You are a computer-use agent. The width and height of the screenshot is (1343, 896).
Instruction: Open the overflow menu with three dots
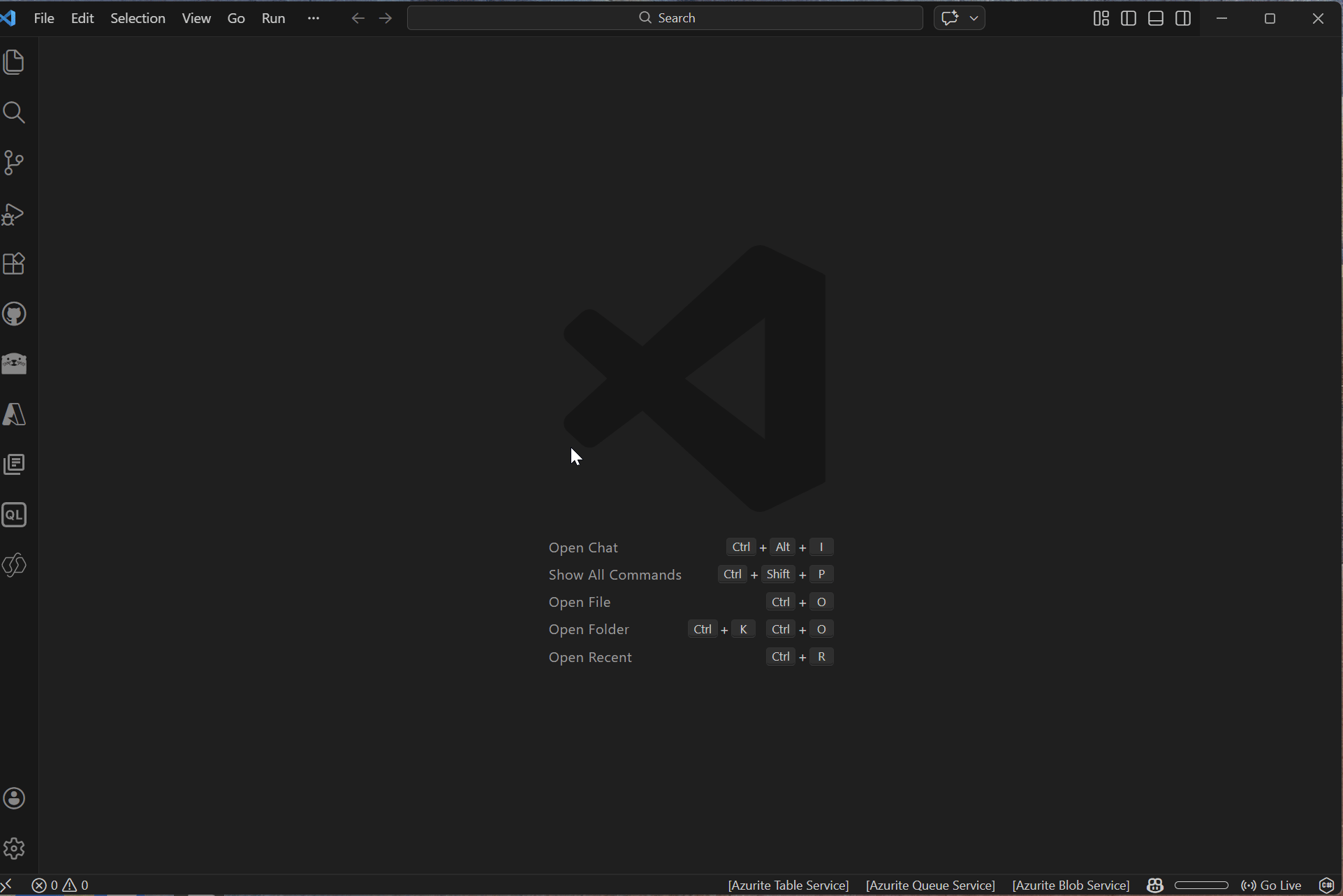(x=313, y=18)
